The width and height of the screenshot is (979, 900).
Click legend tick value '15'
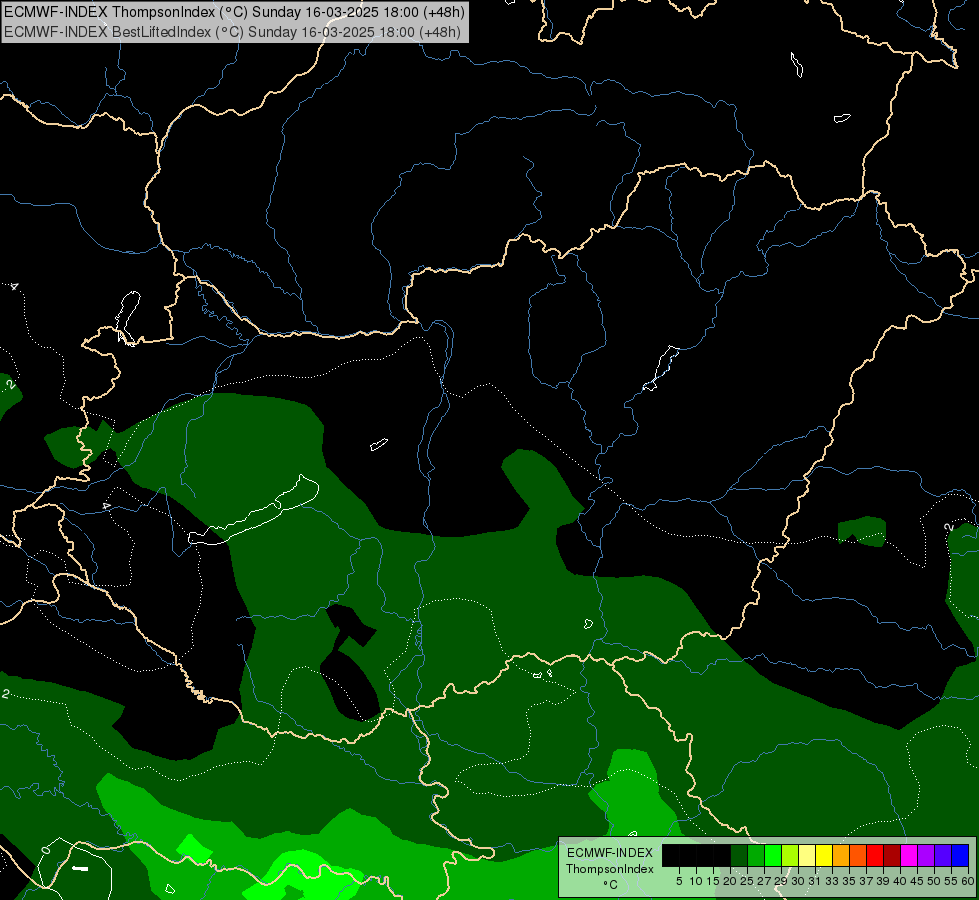pos(713,881)
